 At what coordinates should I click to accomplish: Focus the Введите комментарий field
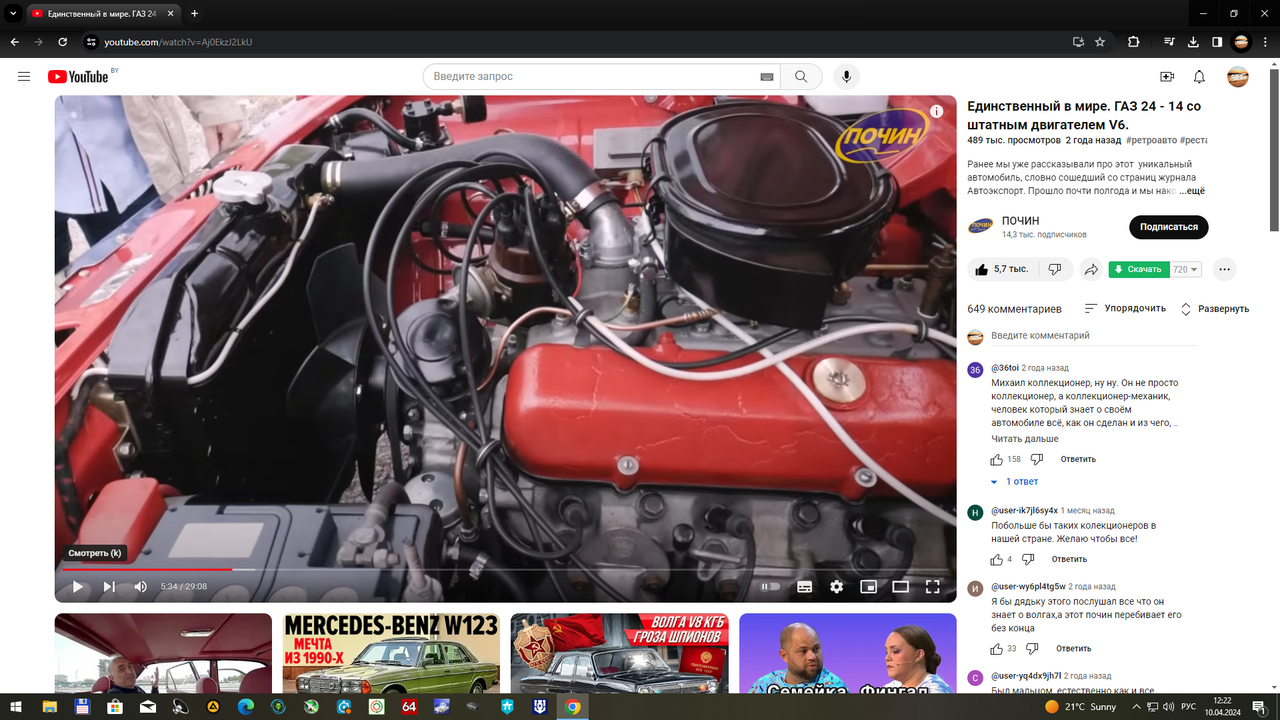[1094, 336]
